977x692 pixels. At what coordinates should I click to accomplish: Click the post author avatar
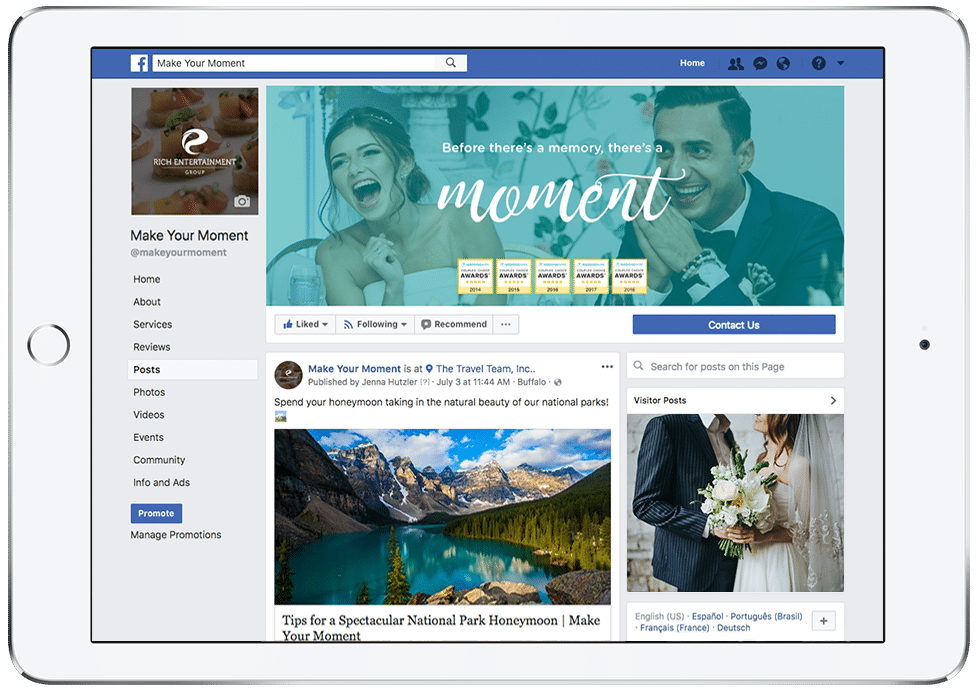click(288, 374)
